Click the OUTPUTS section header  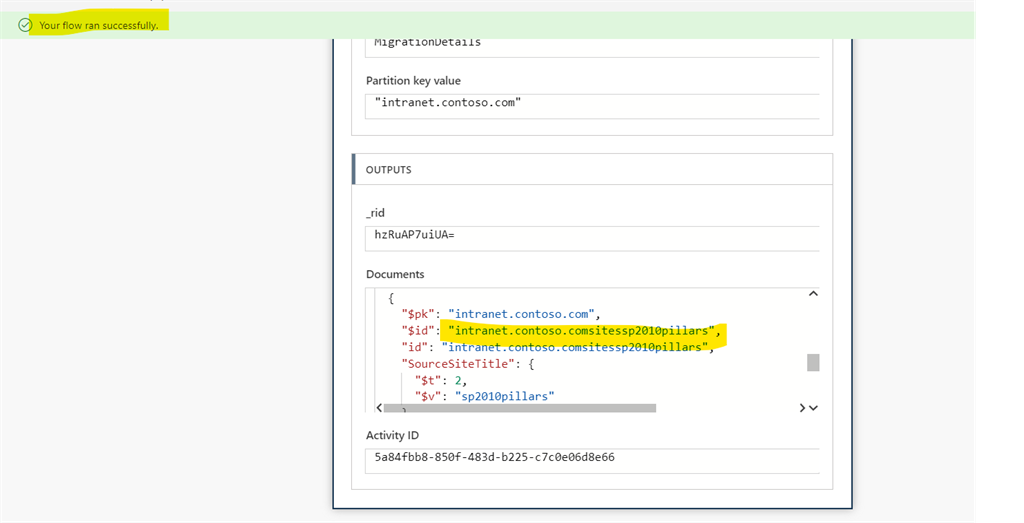point(388,170)
